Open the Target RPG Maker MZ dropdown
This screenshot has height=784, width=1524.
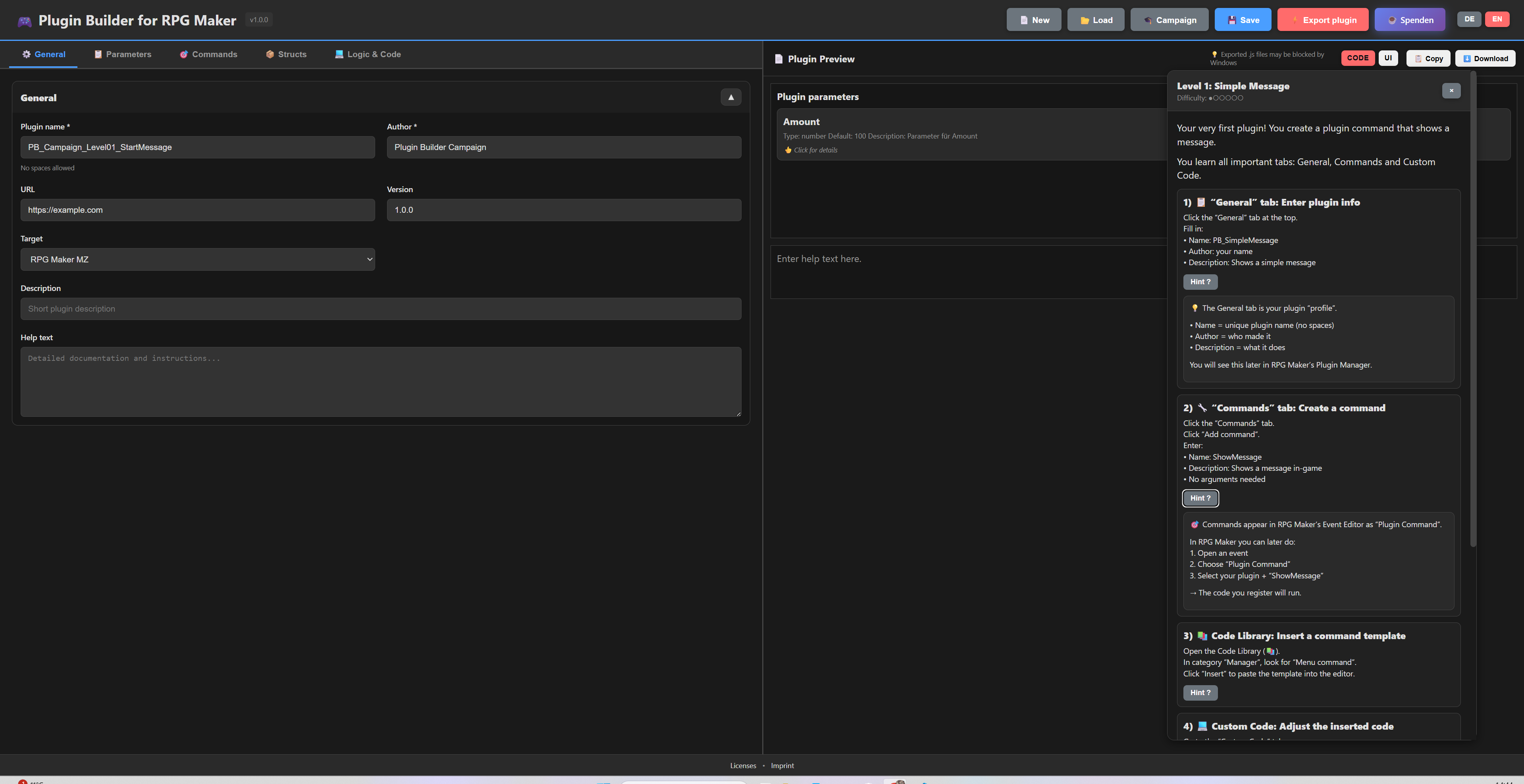click(x=198, y=260)
